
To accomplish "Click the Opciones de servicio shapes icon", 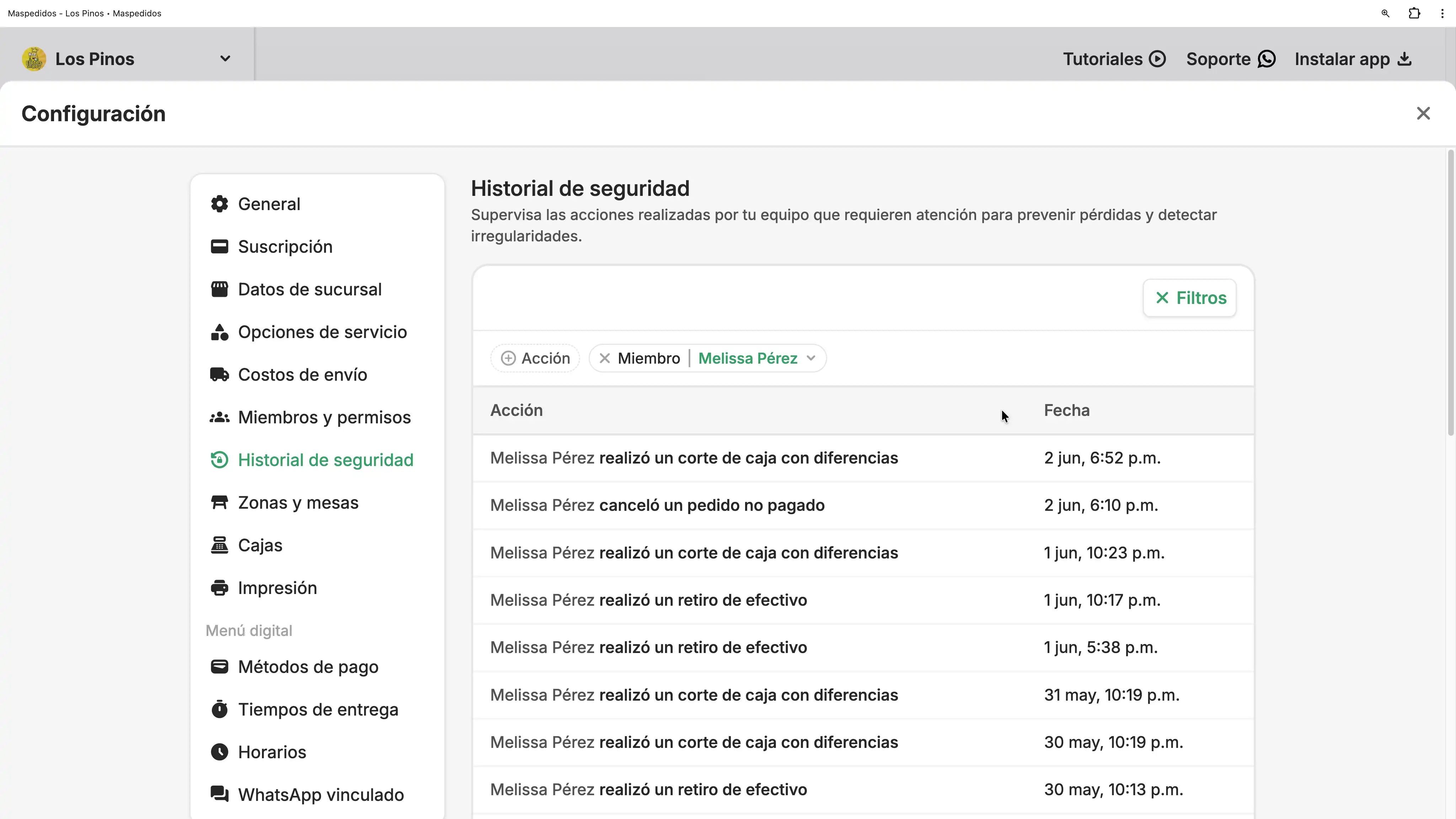I will tap(219, 332).
